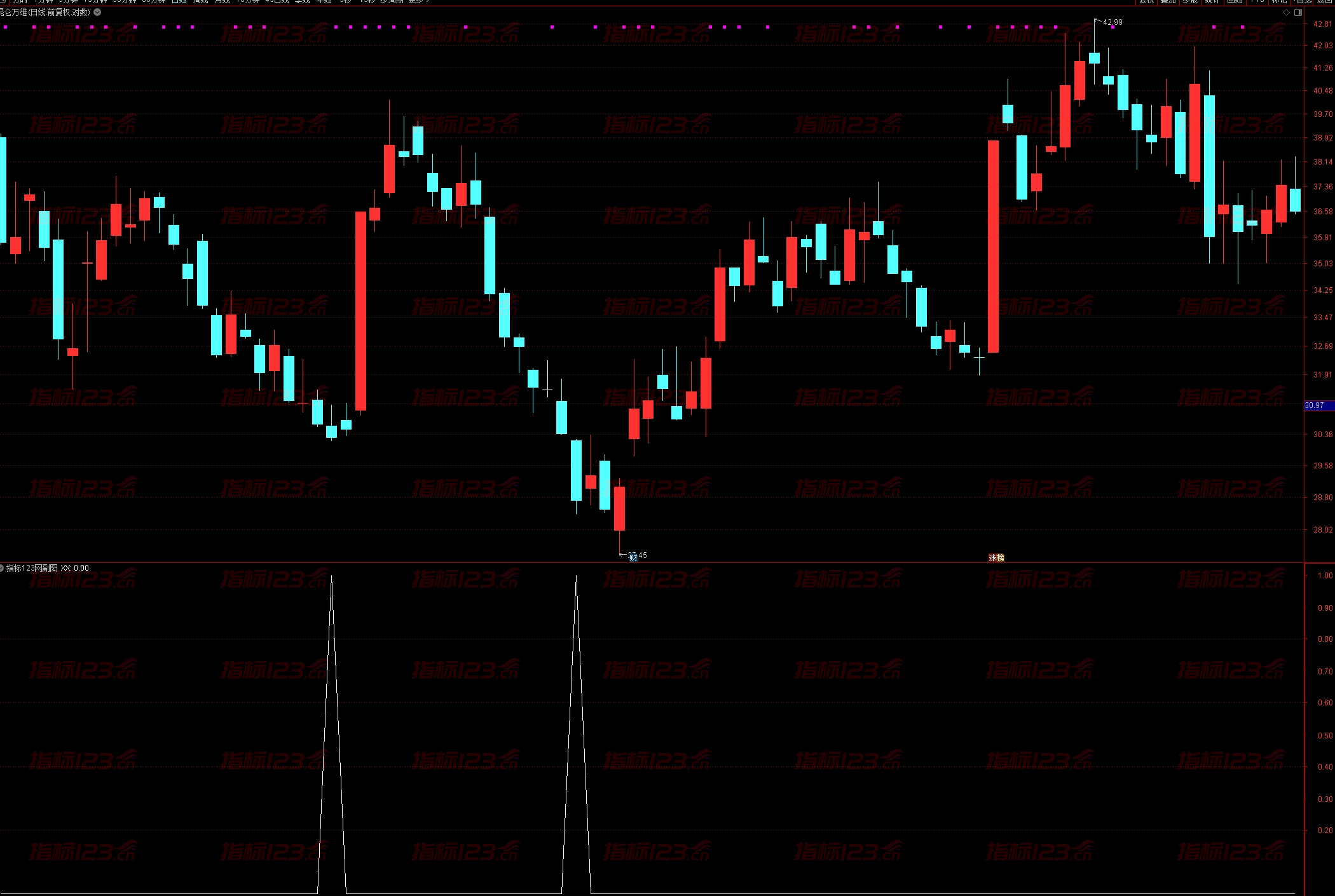Click the second white spike in the indicator sub-chart
Viewport: 1335px width, 896px height.
pyautogui.click(x=576, y=734)
